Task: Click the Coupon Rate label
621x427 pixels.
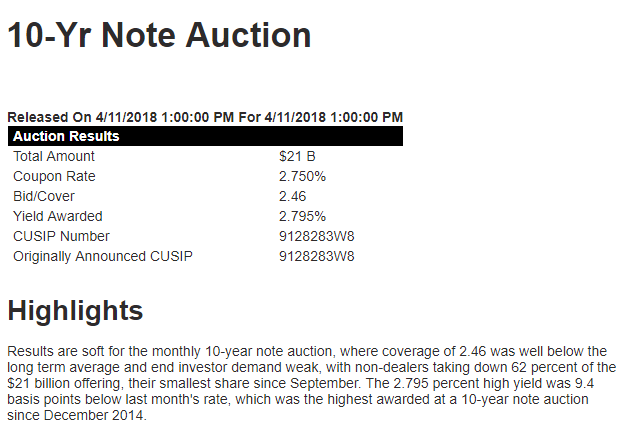Action: point(54,177)
